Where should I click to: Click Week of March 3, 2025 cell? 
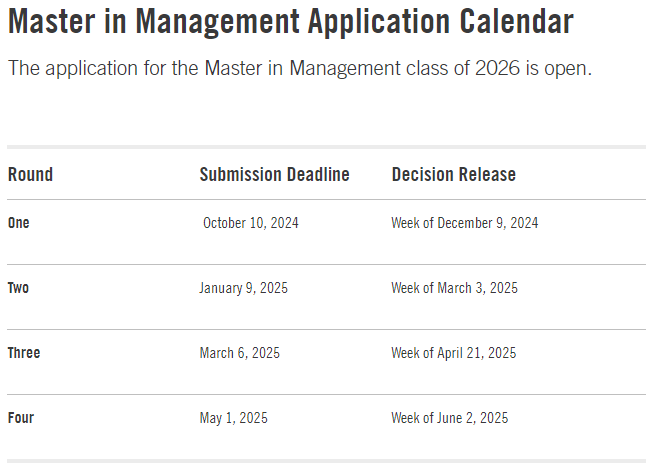click(454, 288)
